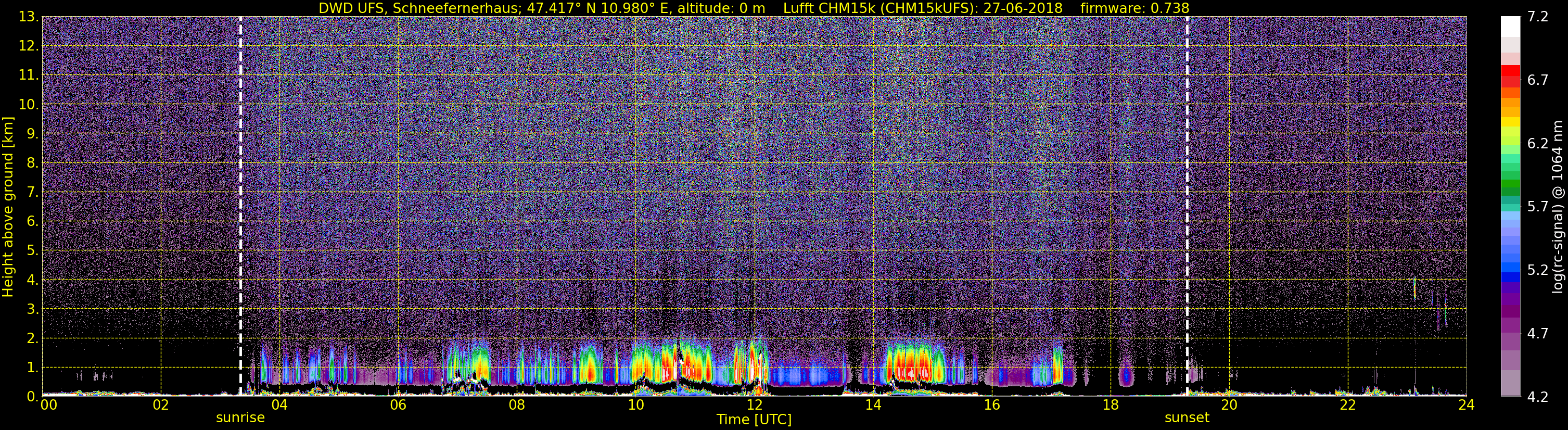Click the '3.' height axis tick label
Viewport: 1568px width, 430px height.
tap(32, 309)
